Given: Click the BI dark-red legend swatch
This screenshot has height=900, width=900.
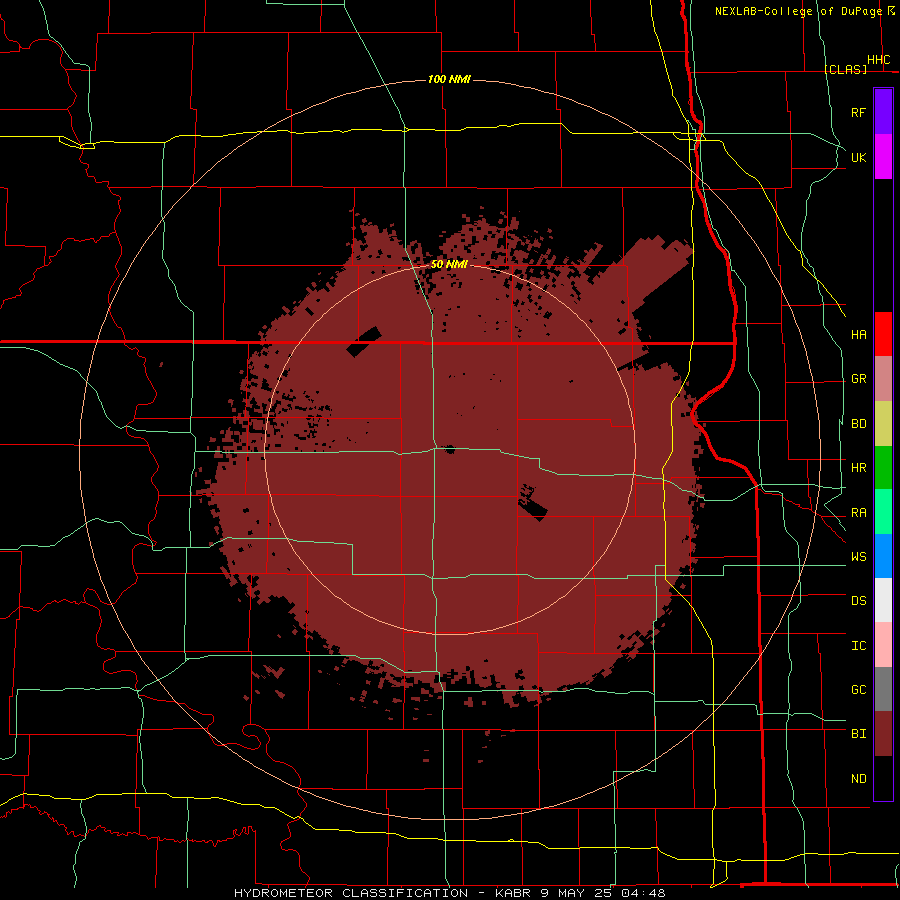Looking at the screenshot, I should click(x=883, y=734).
